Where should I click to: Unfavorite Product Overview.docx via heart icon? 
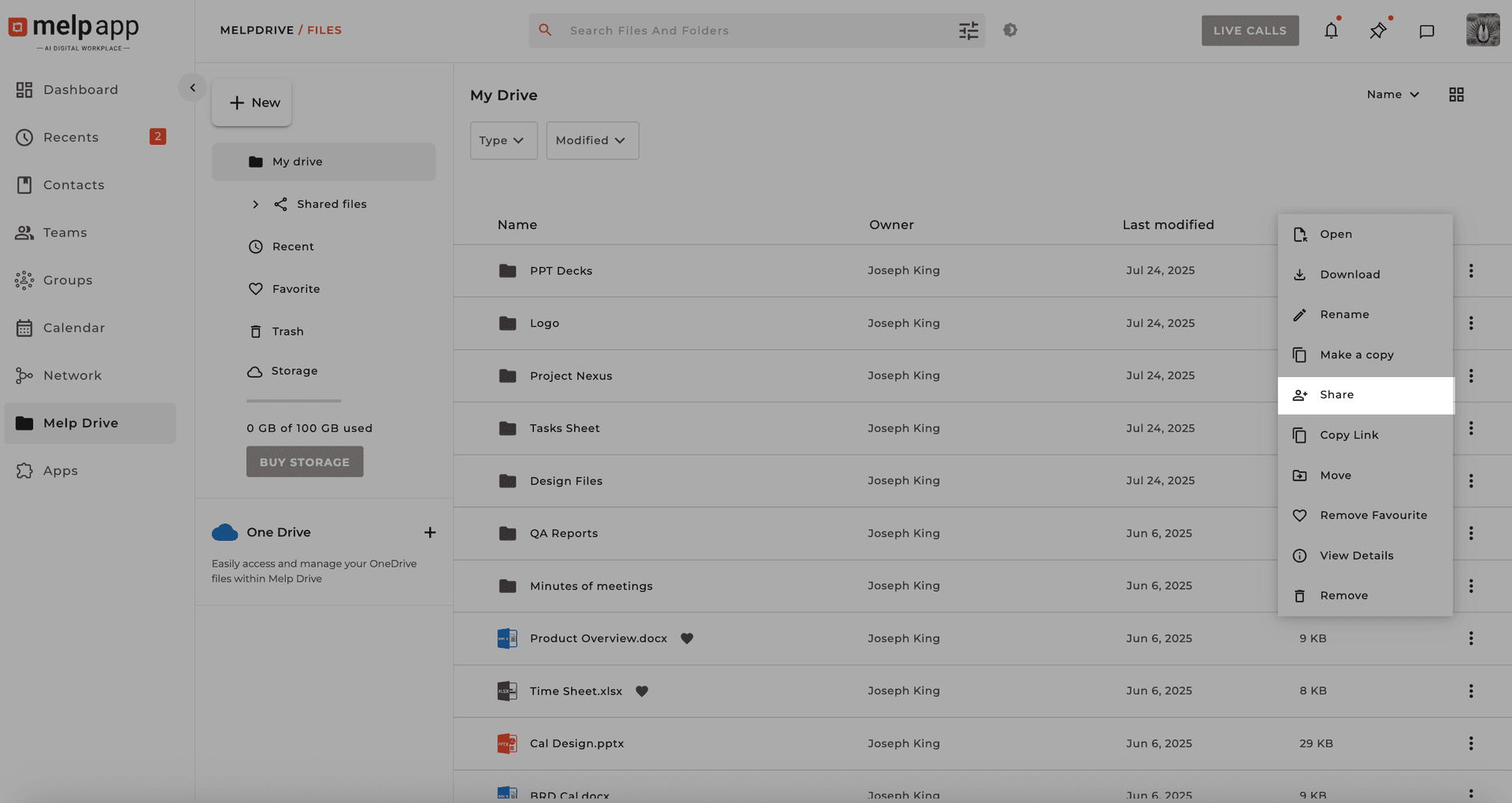687,638
